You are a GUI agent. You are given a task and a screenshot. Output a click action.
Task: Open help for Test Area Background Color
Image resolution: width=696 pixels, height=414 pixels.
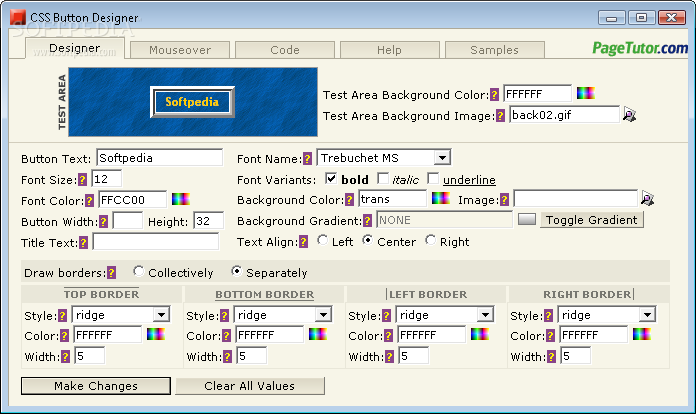494,95
